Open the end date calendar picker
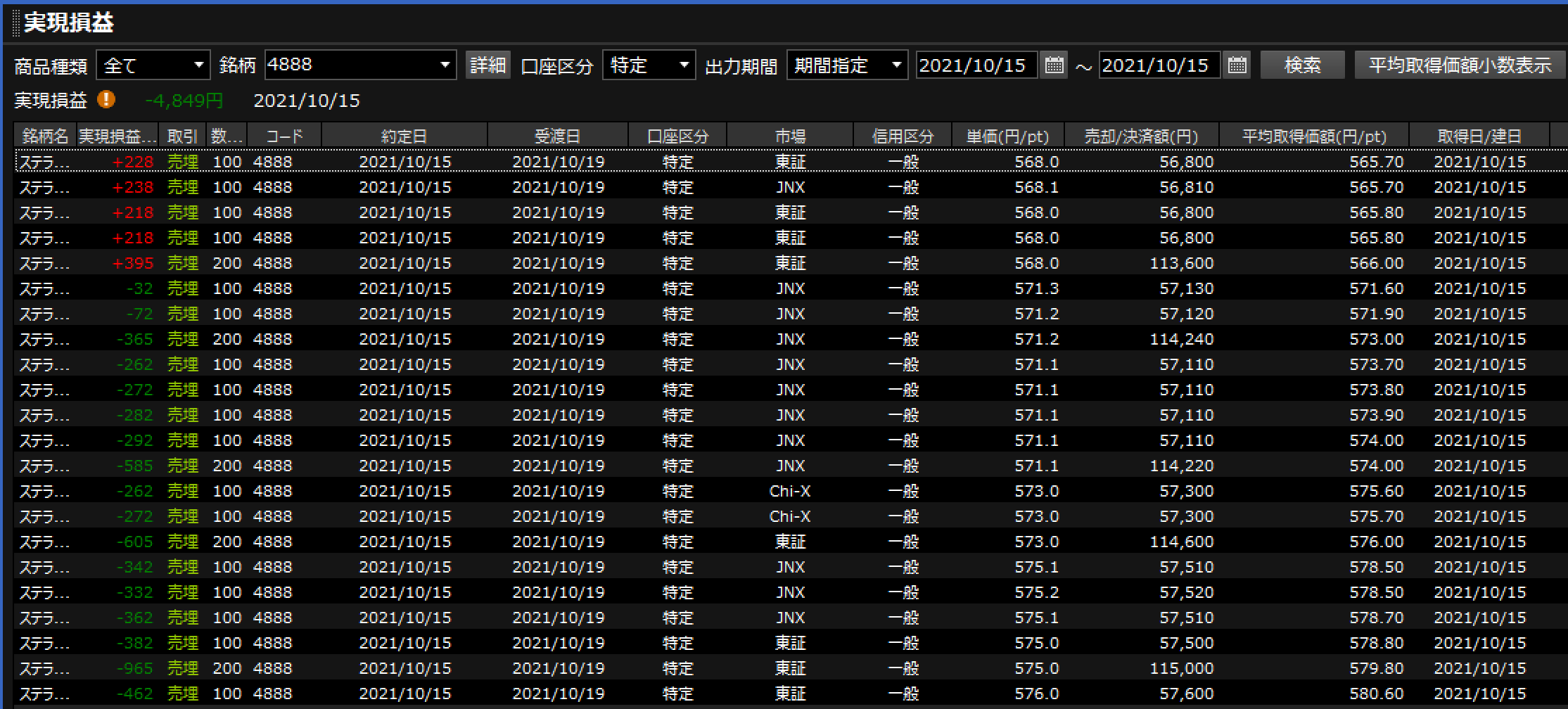The image size is (1568, 709). tap(1237, 65)
